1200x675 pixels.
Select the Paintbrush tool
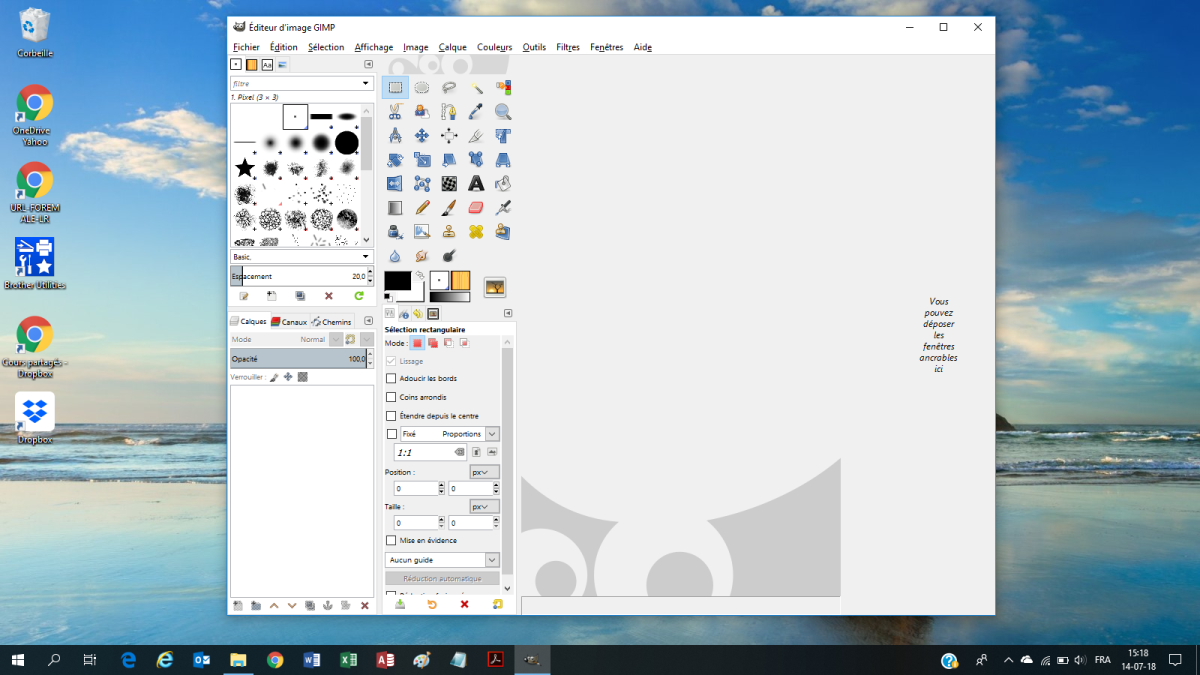pyautogui.click(x=449, y=208)
